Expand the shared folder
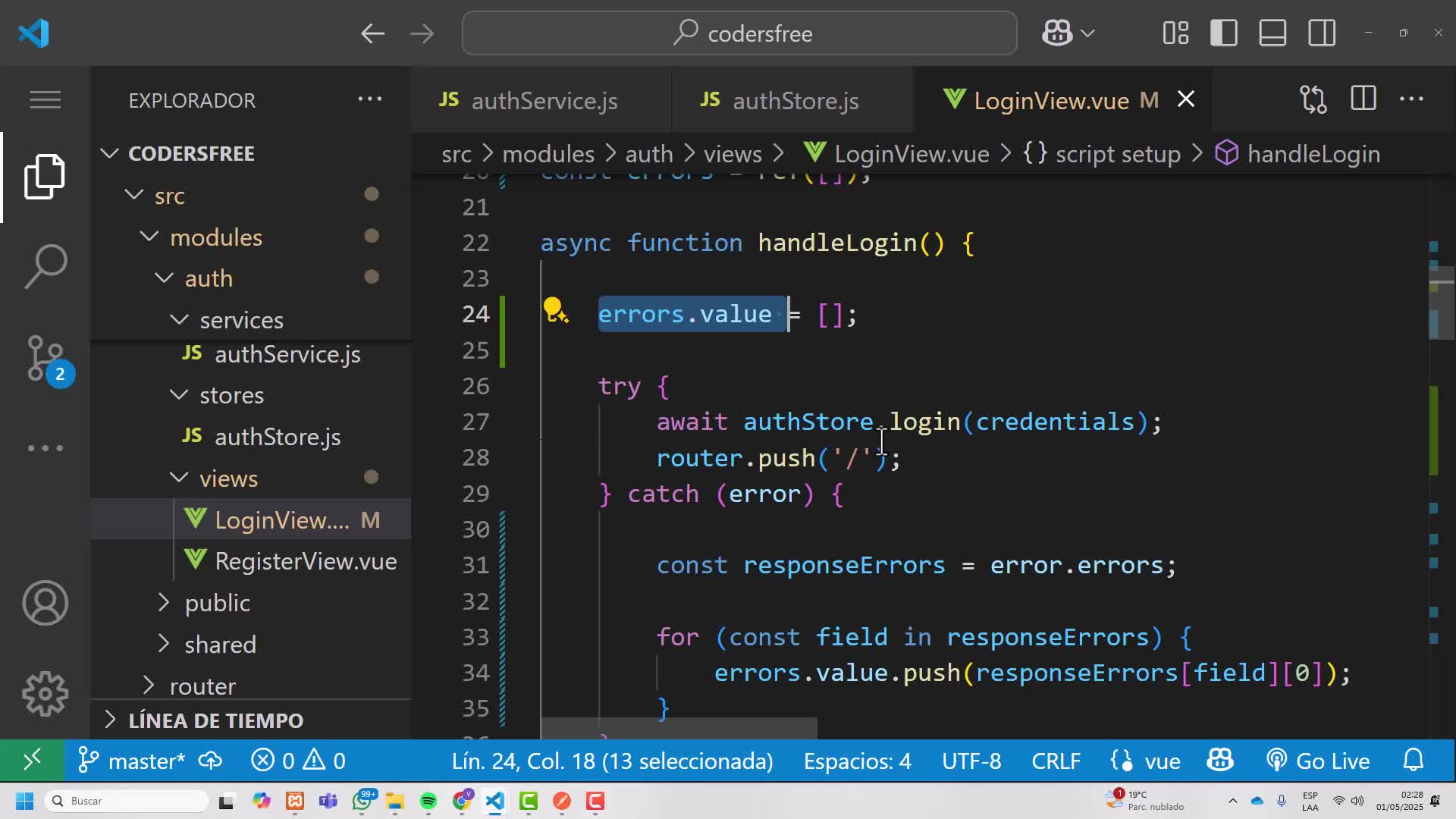 (164, 645)
